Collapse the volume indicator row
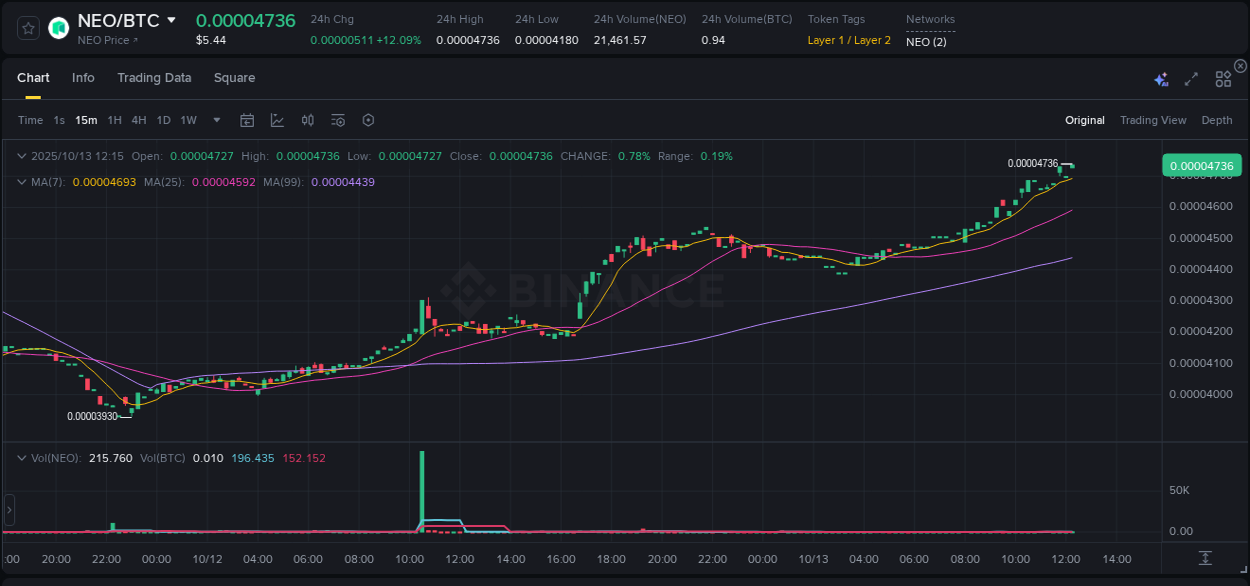The image size is (1250, 586). (21, 457)
